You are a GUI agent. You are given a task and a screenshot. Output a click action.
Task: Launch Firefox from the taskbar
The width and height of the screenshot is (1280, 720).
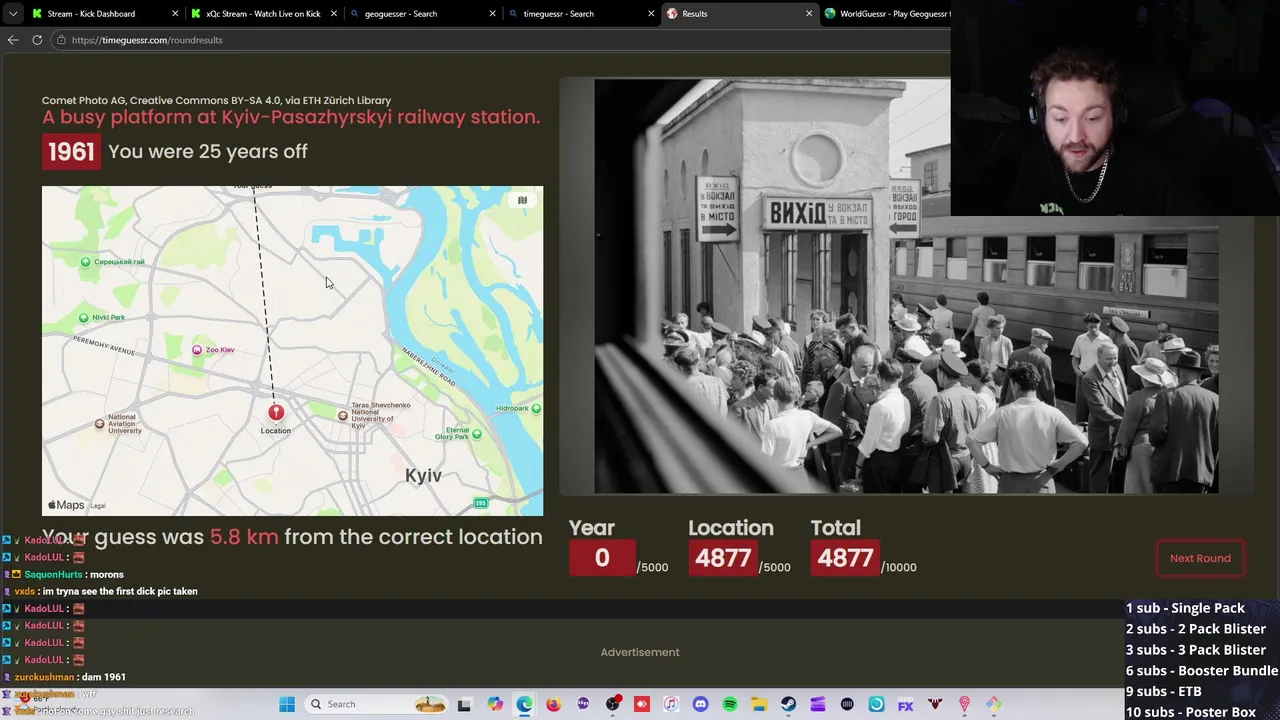tap(553, 704)
